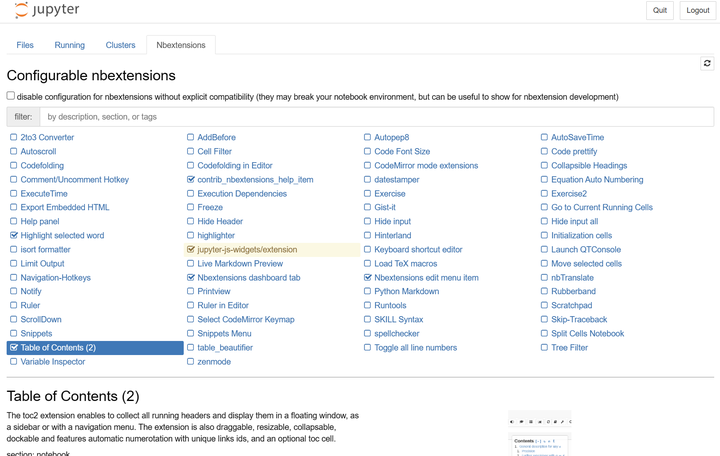Click the refresh nbextensions list icon
The image size is (720, 456).
pyautogui.click(x=708, y=64)
